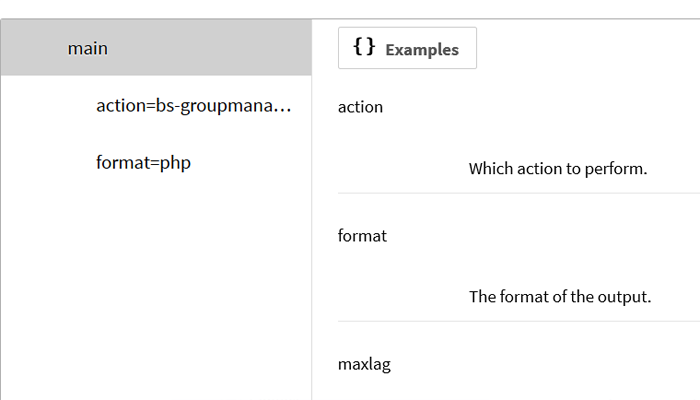Click the truncated ellipsis of the action entry
700x400 pixels.
tap(282, 105)
